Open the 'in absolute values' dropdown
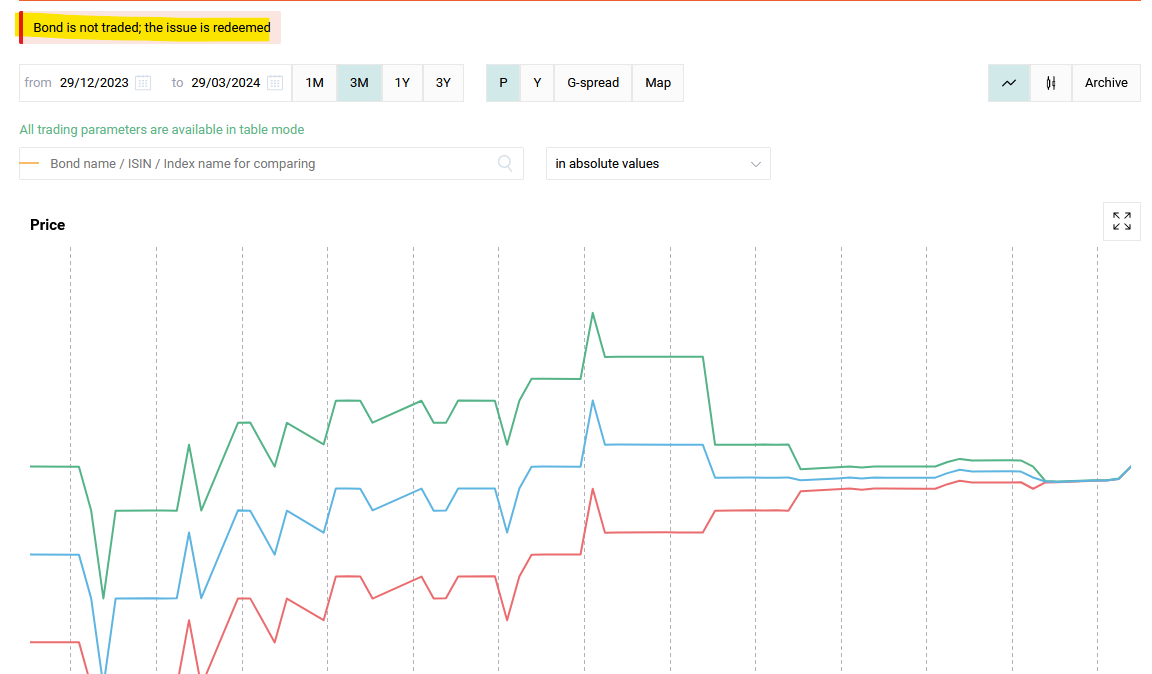 (x=658, y=164)
